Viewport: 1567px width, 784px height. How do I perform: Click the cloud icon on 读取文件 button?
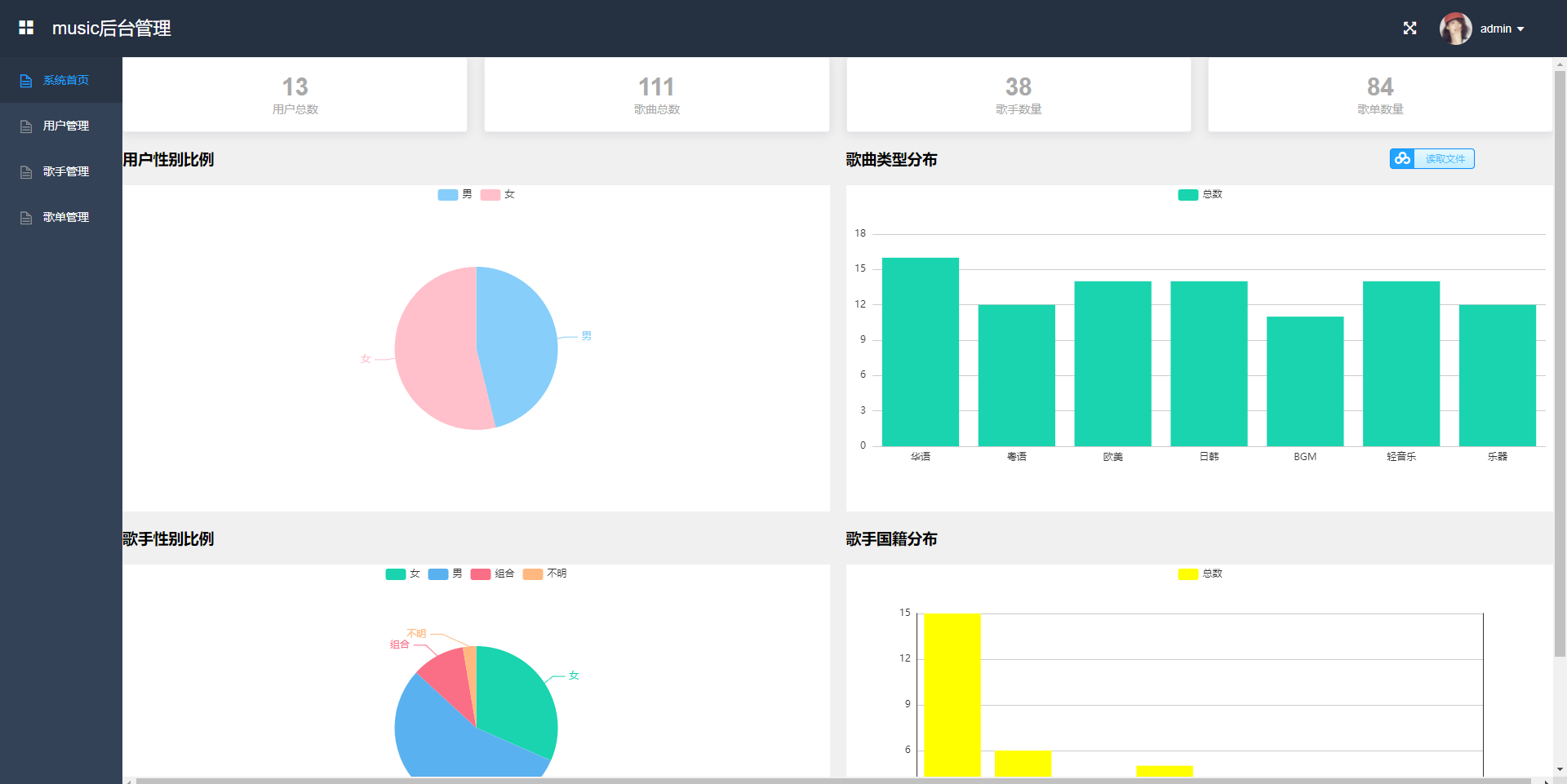pos(1402,158)
